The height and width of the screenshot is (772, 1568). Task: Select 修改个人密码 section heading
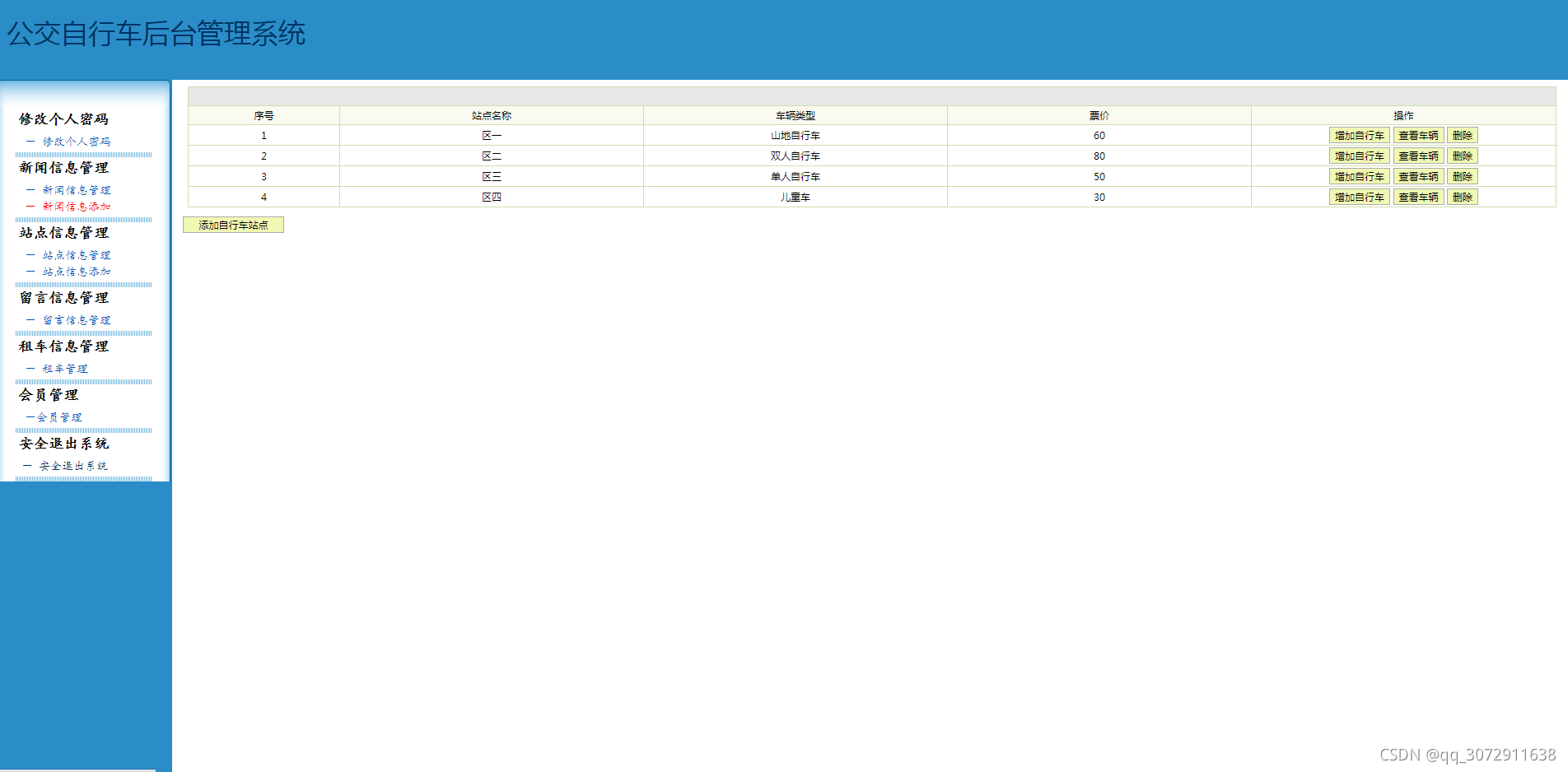pyautogui.click(x=64, y=119)
